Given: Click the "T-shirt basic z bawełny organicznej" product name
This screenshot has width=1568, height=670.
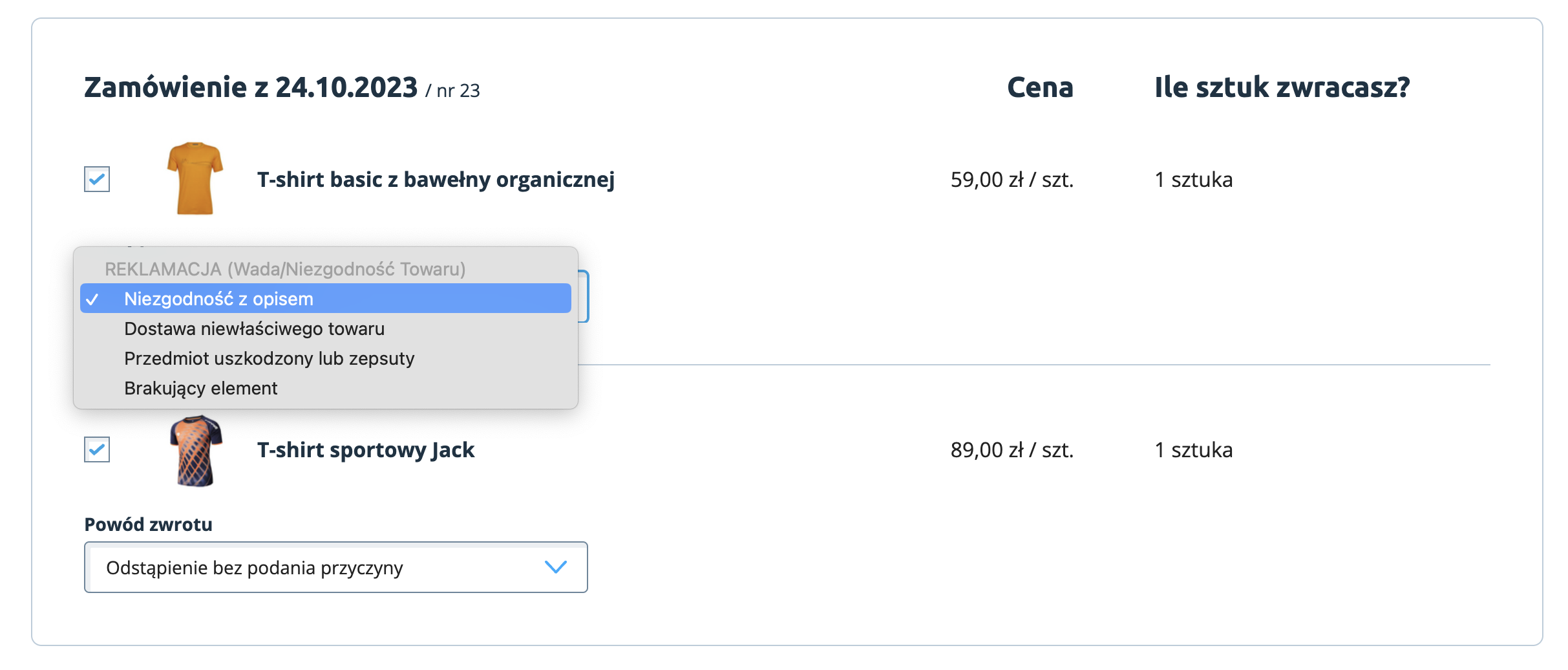Looking at the screenshot, I should (436, 180).
